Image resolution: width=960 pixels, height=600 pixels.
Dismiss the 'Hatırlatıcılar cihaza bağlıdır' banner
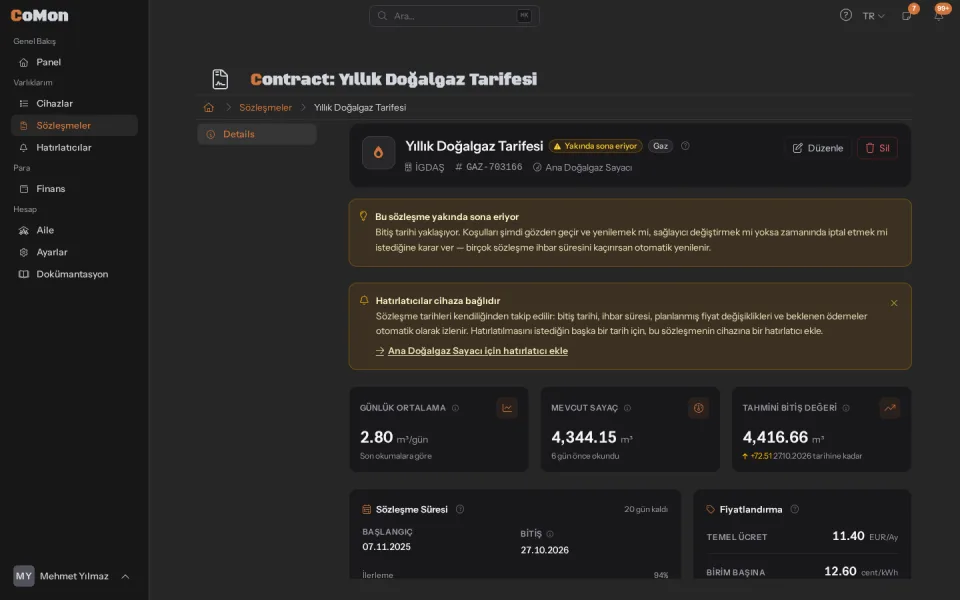pos(894,303)
